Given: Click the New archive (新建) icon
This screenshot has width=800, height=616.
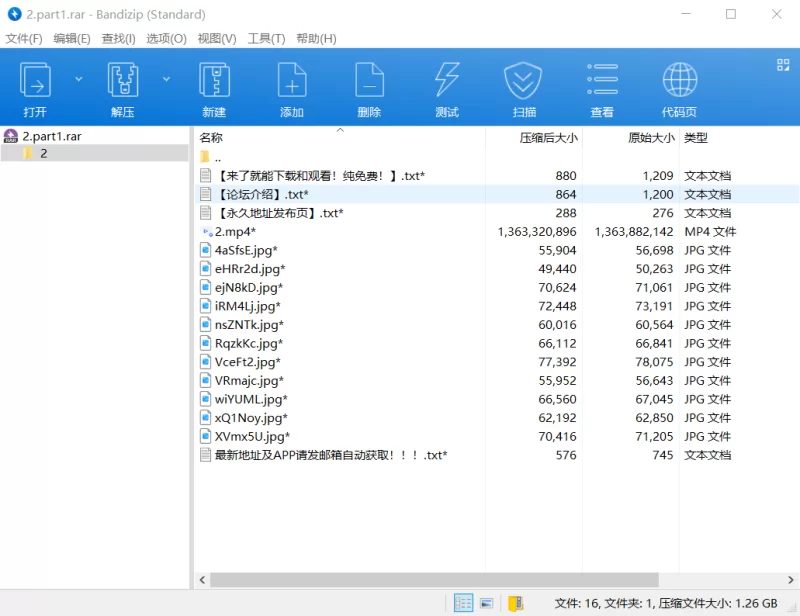Looking at the screenshot, I should 214,80.
